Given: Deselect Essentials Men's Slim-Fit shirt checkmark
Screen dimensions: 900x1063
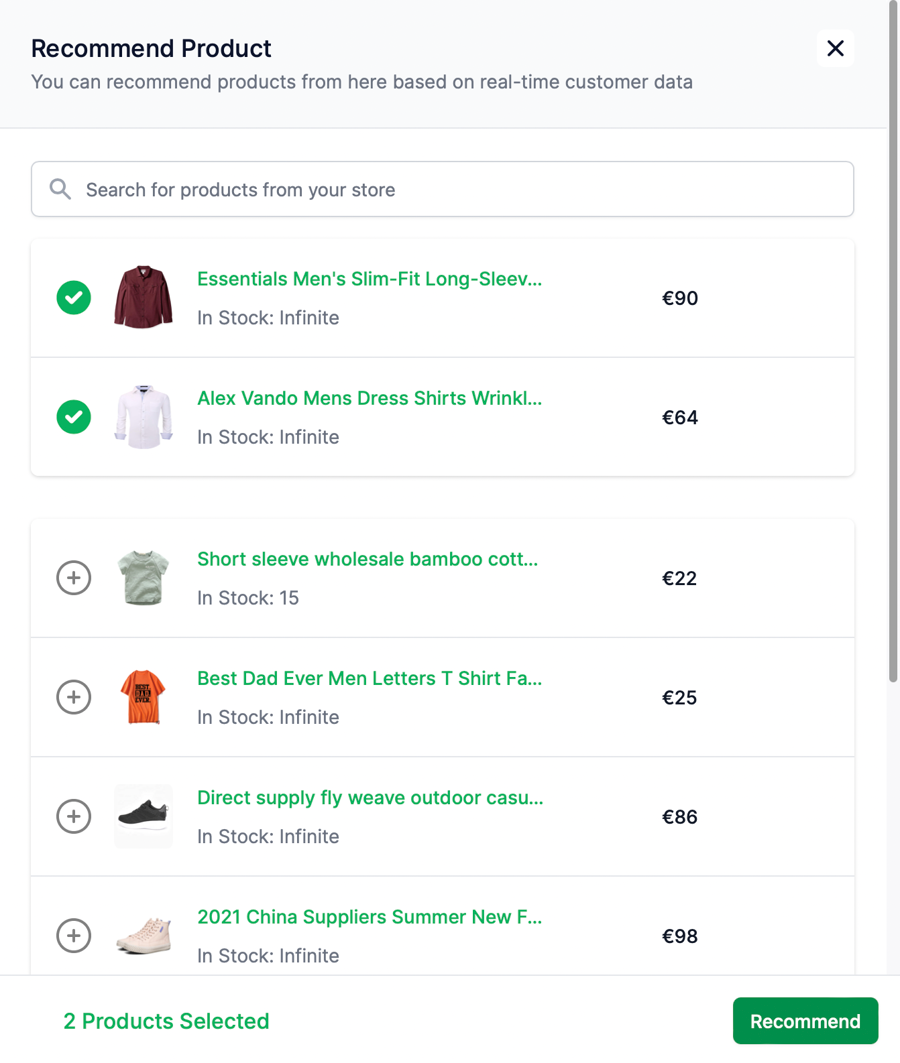Looking at the screenshot, I should [74, 298].
